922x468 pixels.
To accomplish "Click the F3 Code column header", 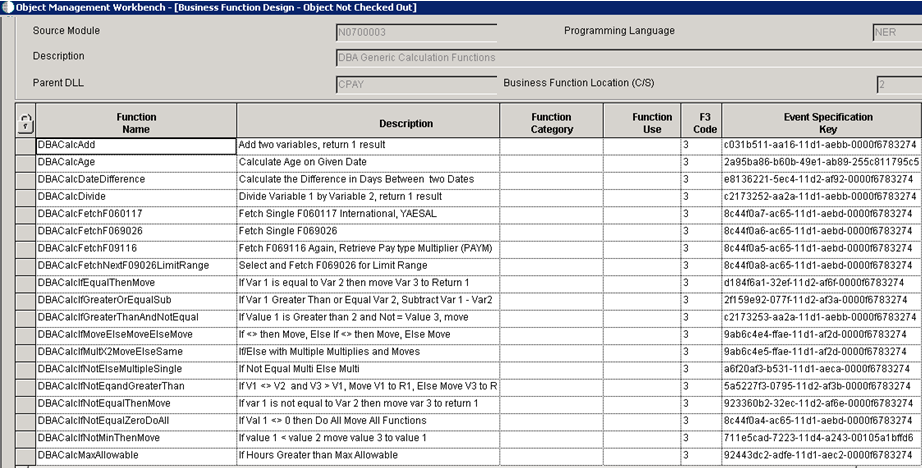I will tap(701, 121).
